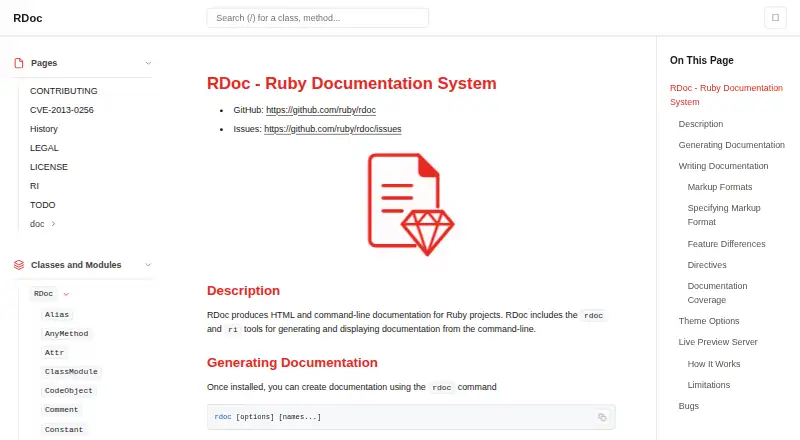This screenshot has height=440, width=800.
Task: Jump to Directives in outline
Action: 707,265
